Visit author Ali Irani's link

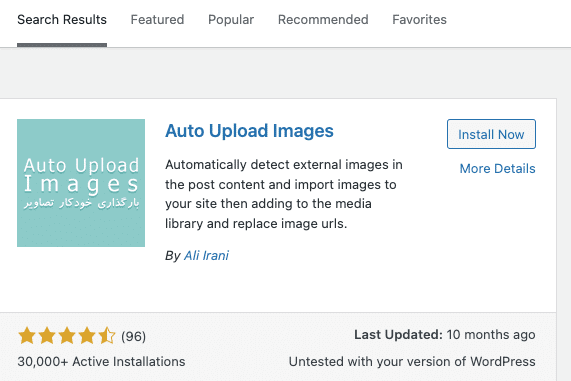point(206,256)
